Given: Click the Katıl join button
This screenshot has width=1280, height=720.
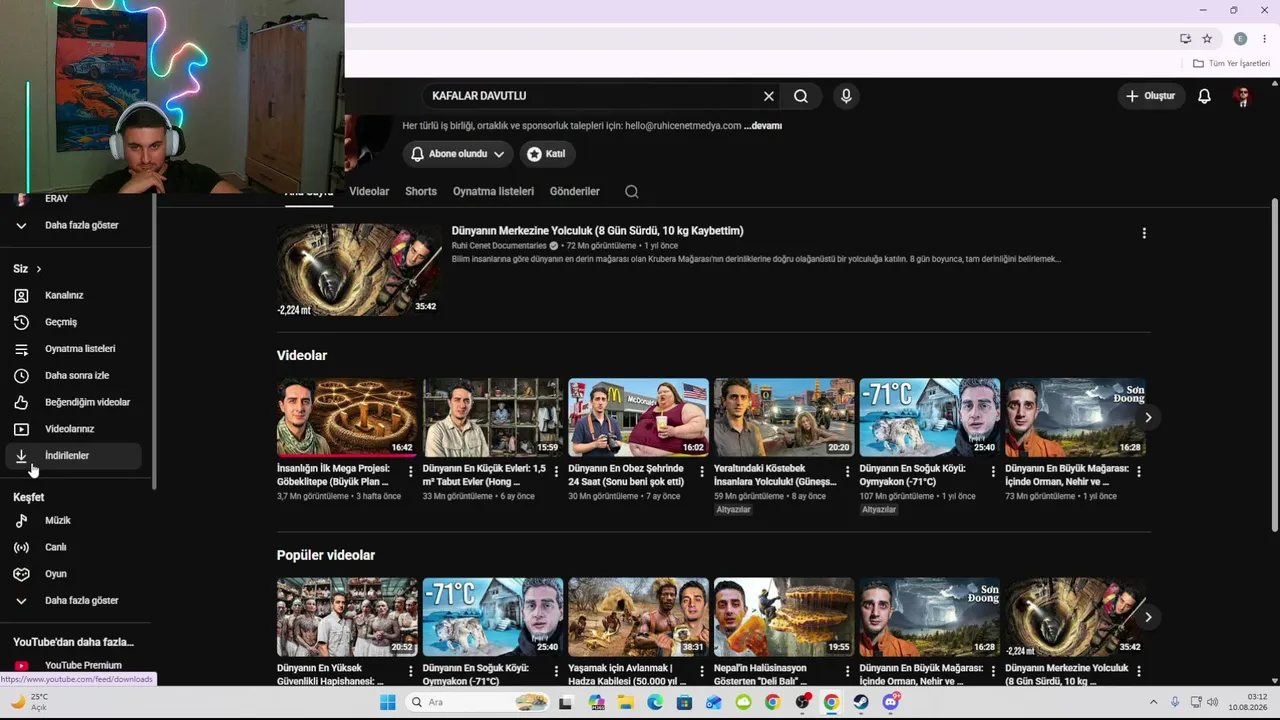Looking at the screenshot, I should [546, 154].
